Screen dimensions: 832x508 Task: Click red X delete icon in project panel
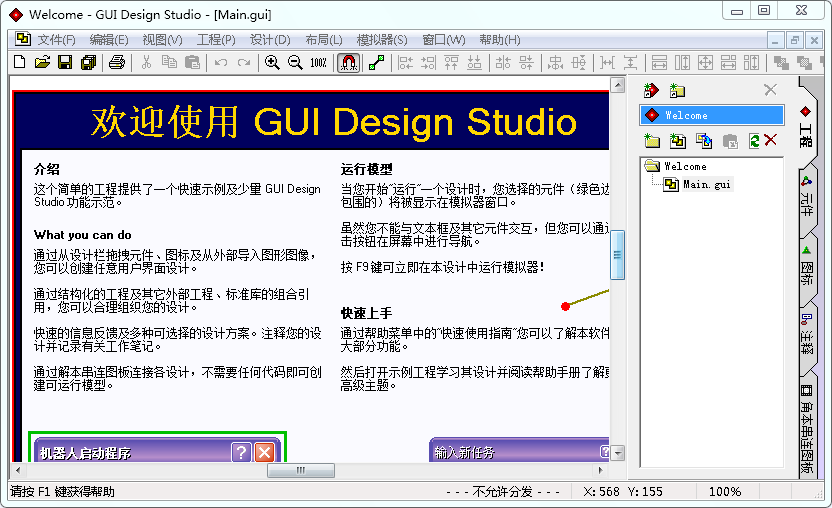click(x=770, y=141)
